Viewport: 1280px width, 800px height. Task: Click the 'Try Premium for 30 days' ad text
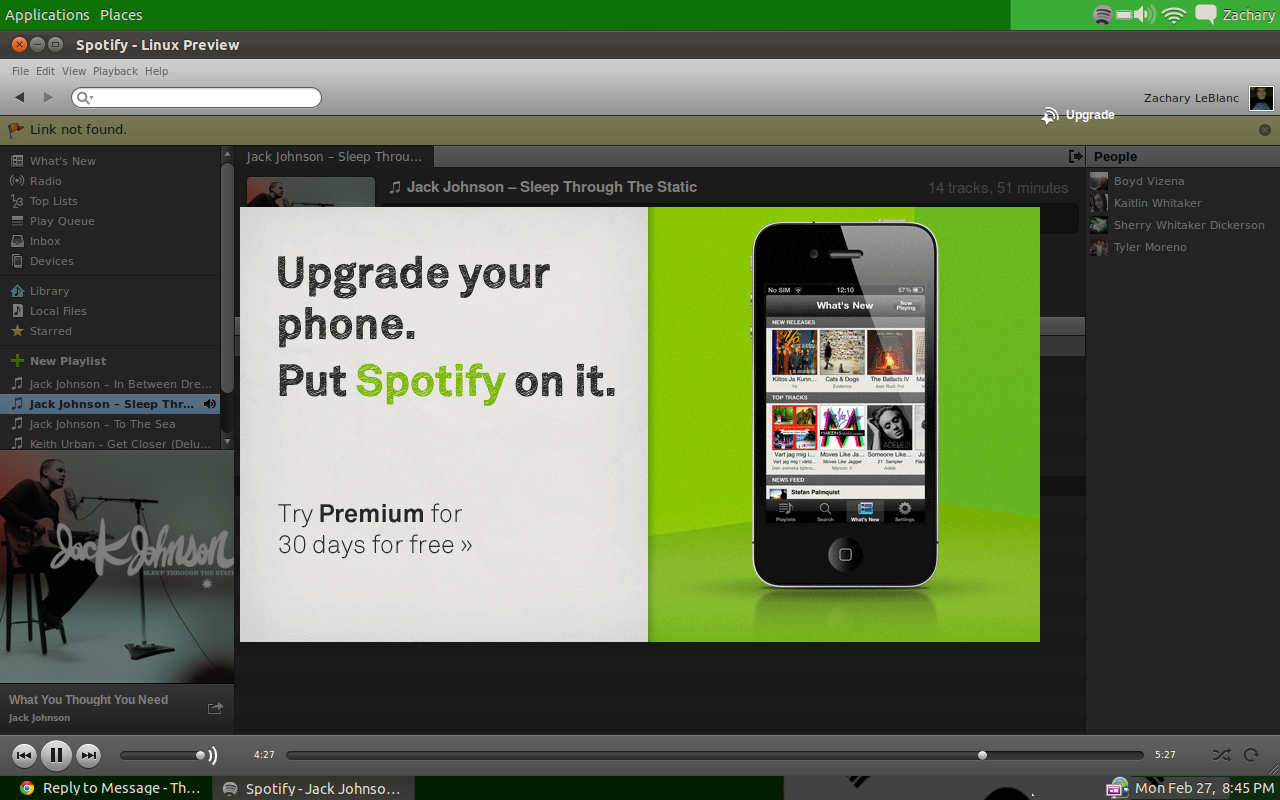click(x=375, y=529)
